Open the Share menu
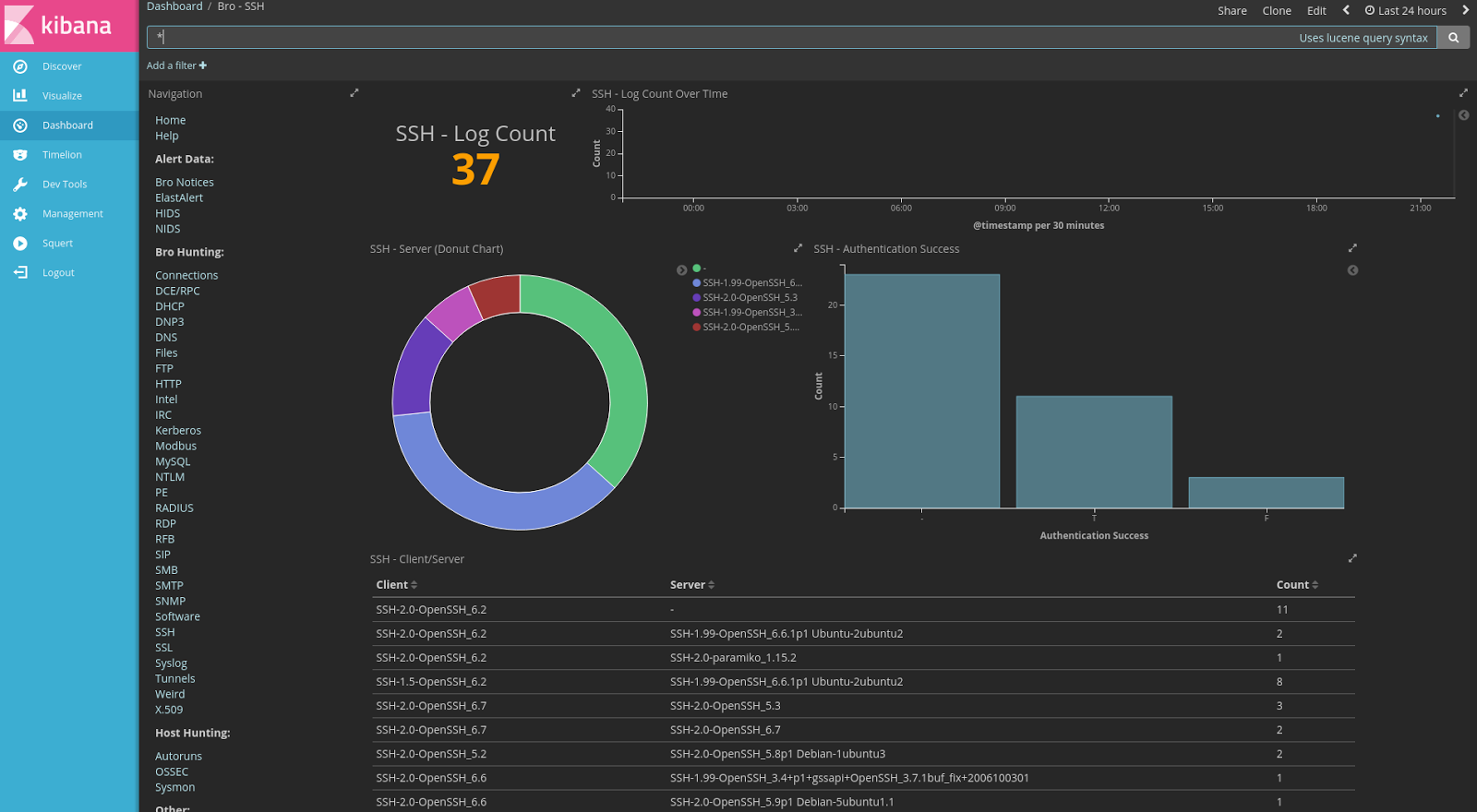The height and width of the screenshot is (812, 1477). pyautogui.click(x=1232, y=11)
